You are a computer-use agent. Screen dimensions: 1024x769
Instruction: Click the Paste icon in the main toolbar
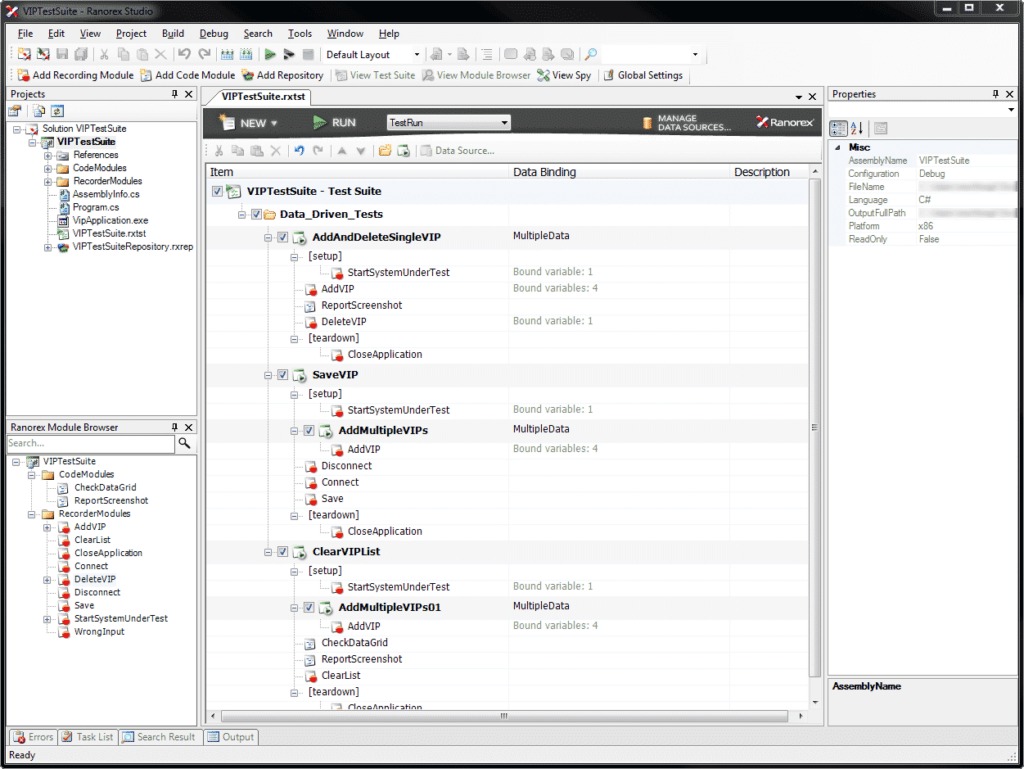pyautogui.click(x=142, y=54)
